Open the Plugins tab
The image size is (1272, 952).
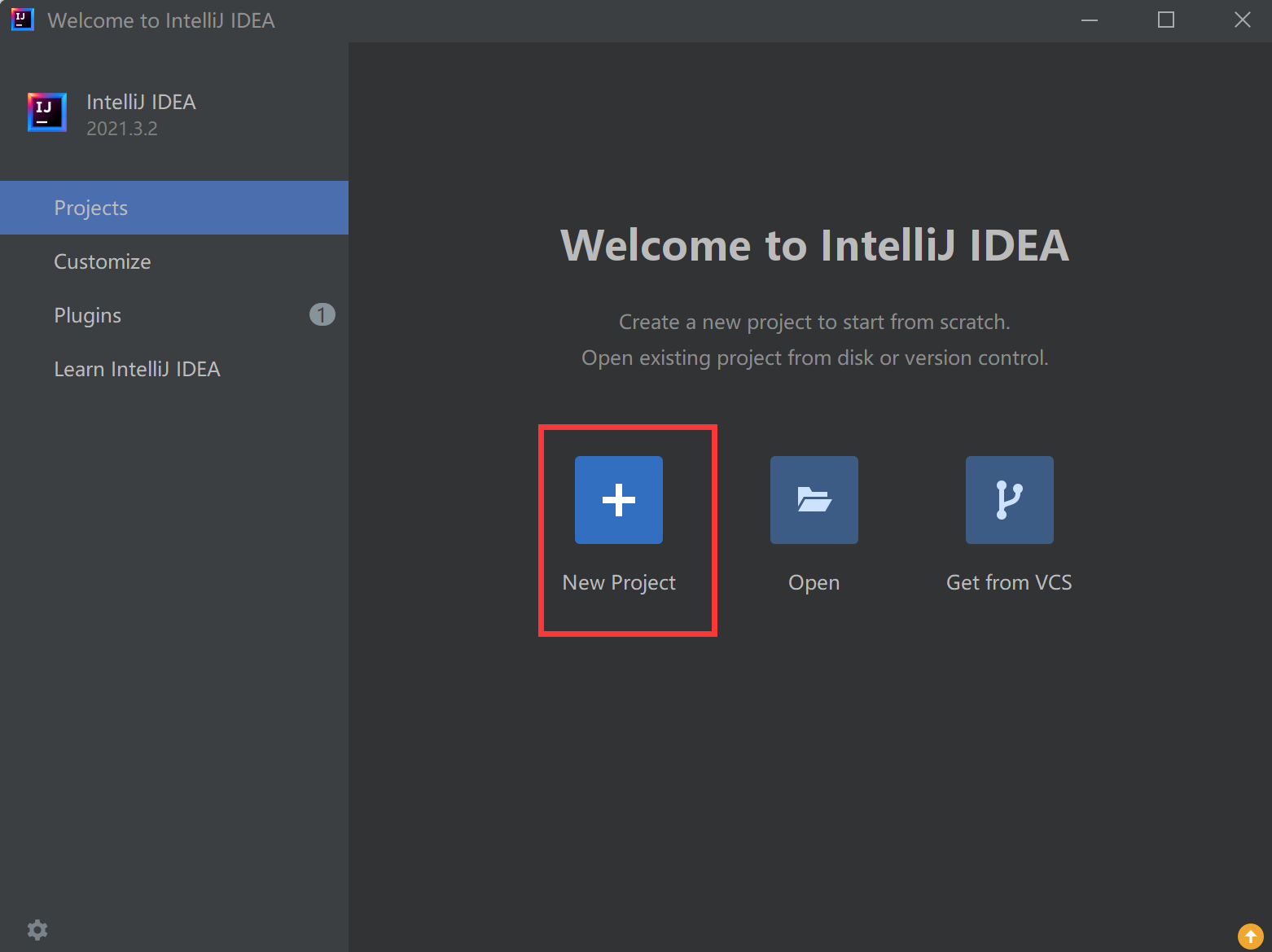pyautogui.click(x=174, y=315)
